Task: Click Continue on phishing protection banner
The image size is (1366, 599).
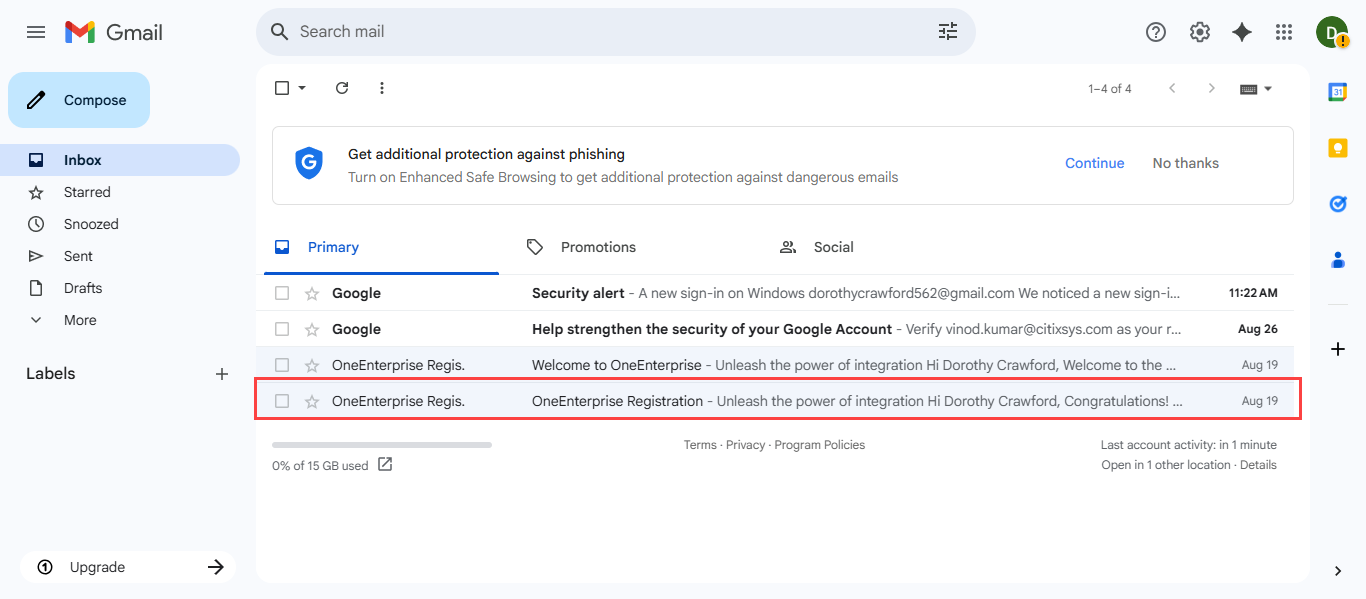Action: point(1094,163)
